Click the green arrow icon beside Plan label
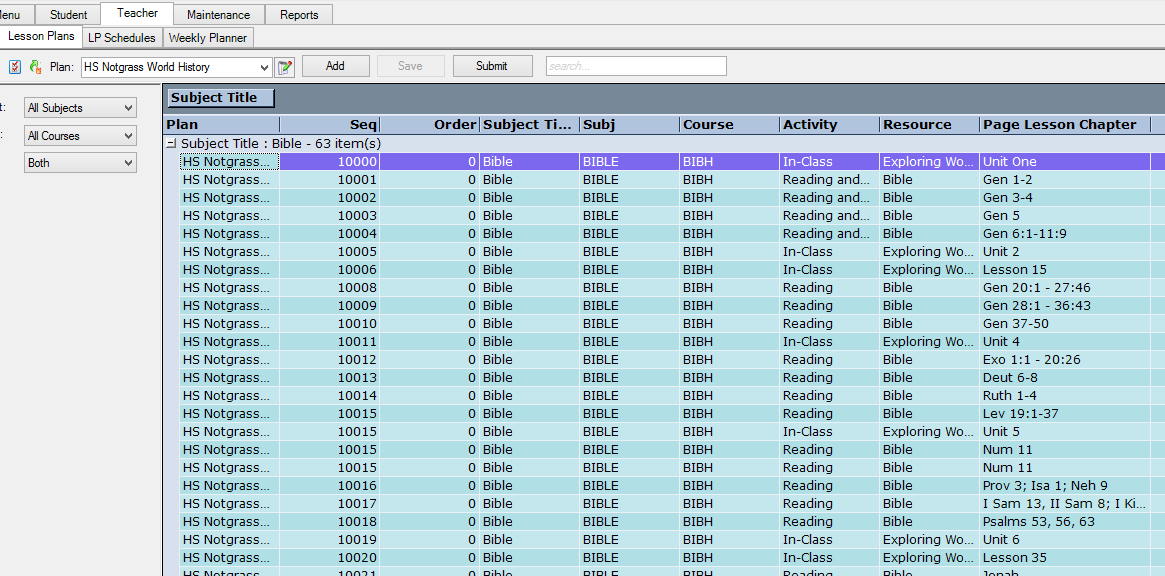 coord(35,67)
